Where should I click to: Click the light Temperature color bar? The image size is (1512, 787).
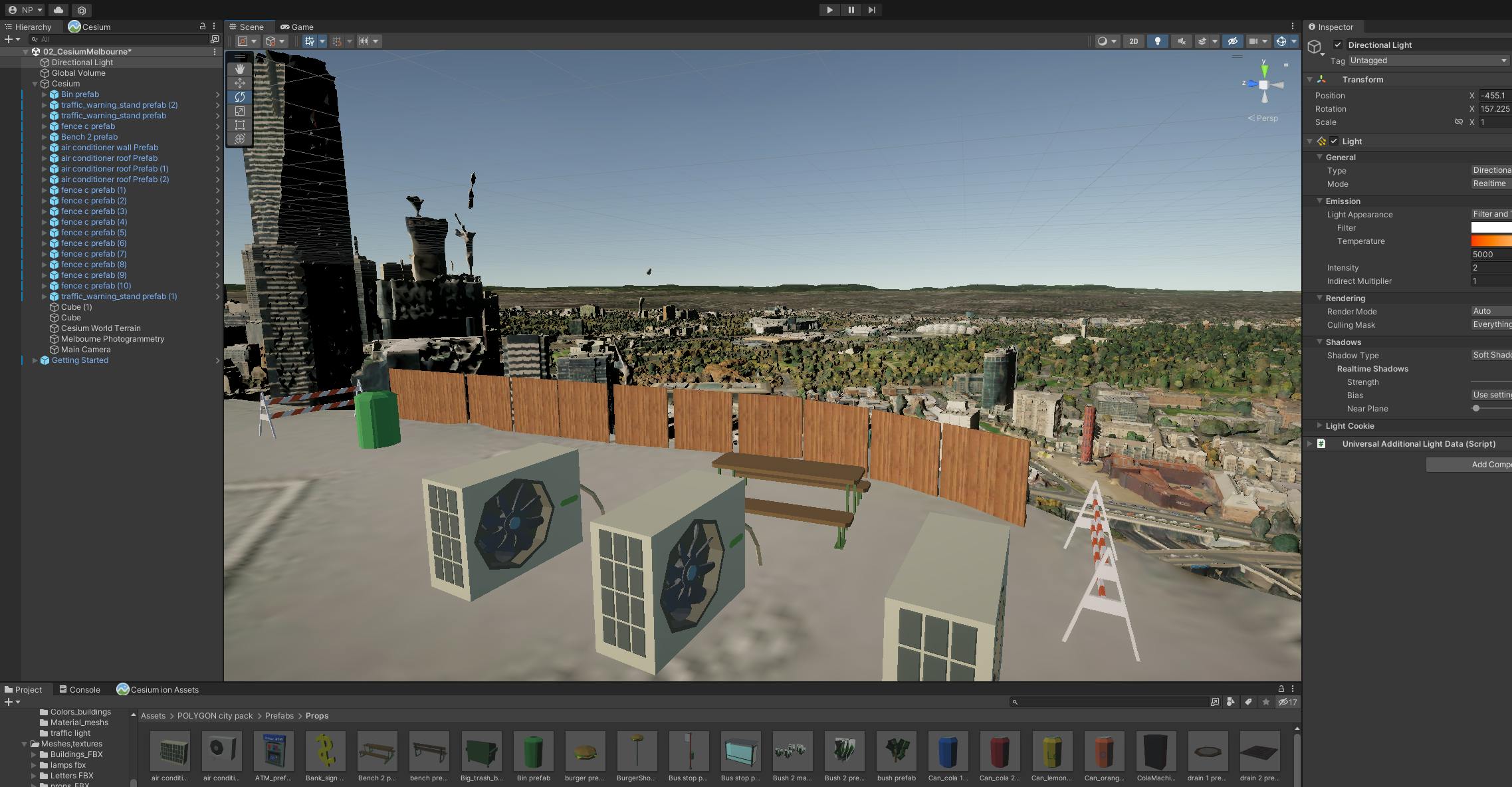(x=1491, y=241)
